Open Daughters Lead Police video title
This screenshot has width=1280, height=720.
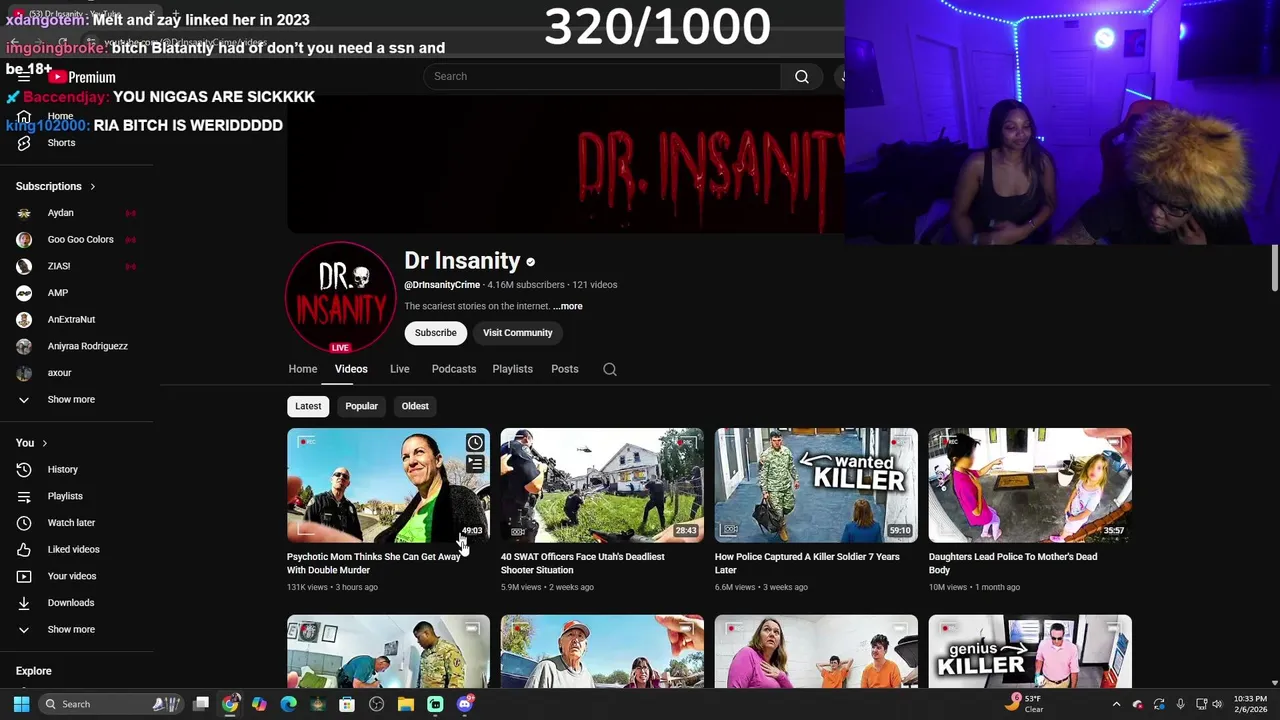[x=1013, y=563]
